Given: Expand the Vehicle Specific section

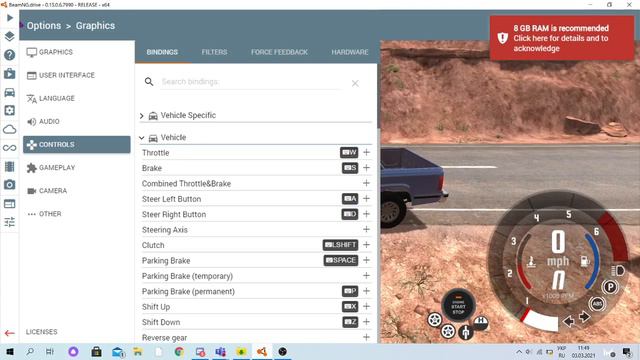Looking at the screenshot, I should click(x=142, y=116).
